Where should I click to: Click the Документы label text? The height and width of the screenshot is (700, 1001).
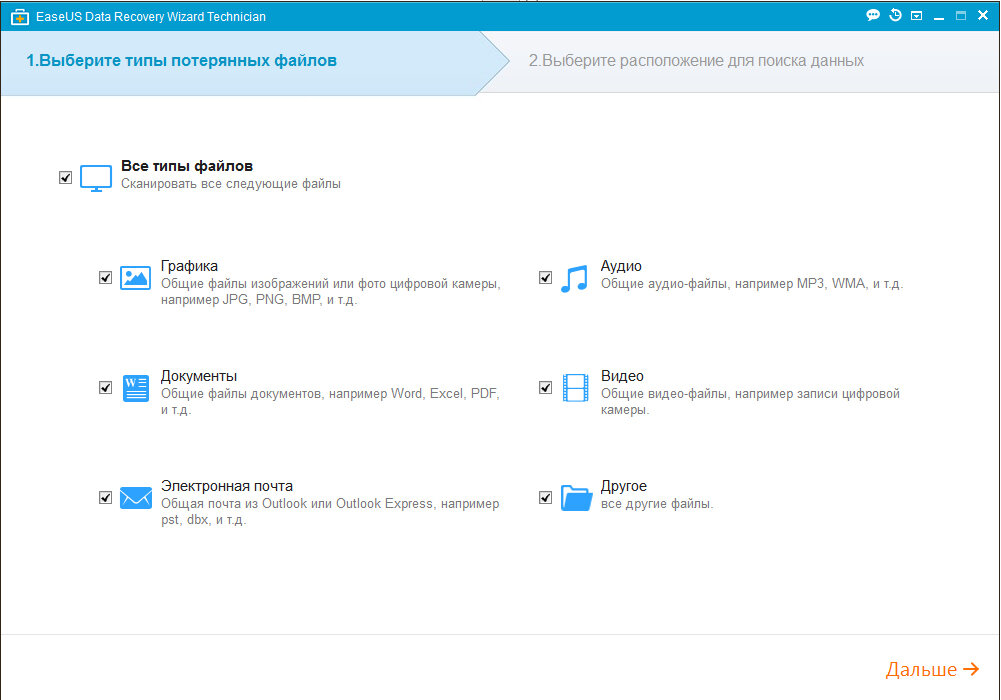pos(199,376)
